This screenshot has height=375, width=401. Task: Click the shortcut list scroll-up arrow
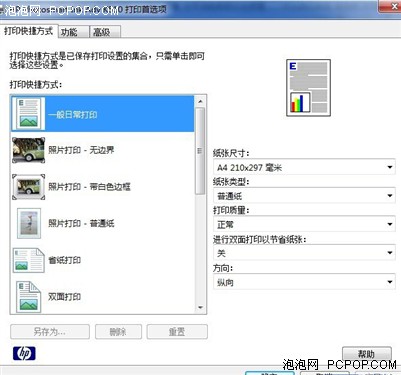(200, 101)
